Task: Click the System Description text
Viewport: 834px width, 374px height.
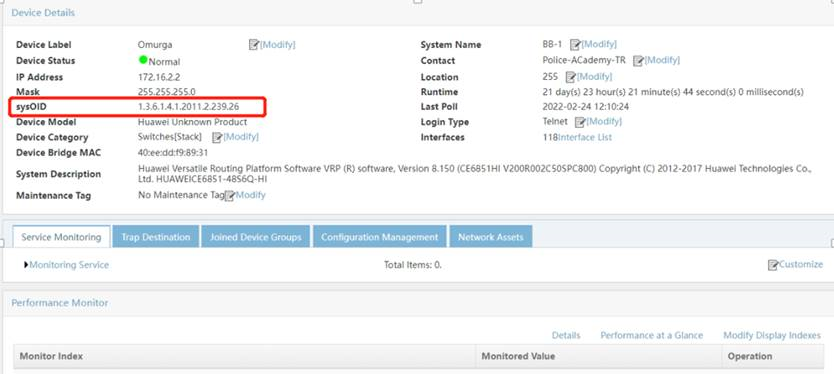Action: tap(475, 174)
